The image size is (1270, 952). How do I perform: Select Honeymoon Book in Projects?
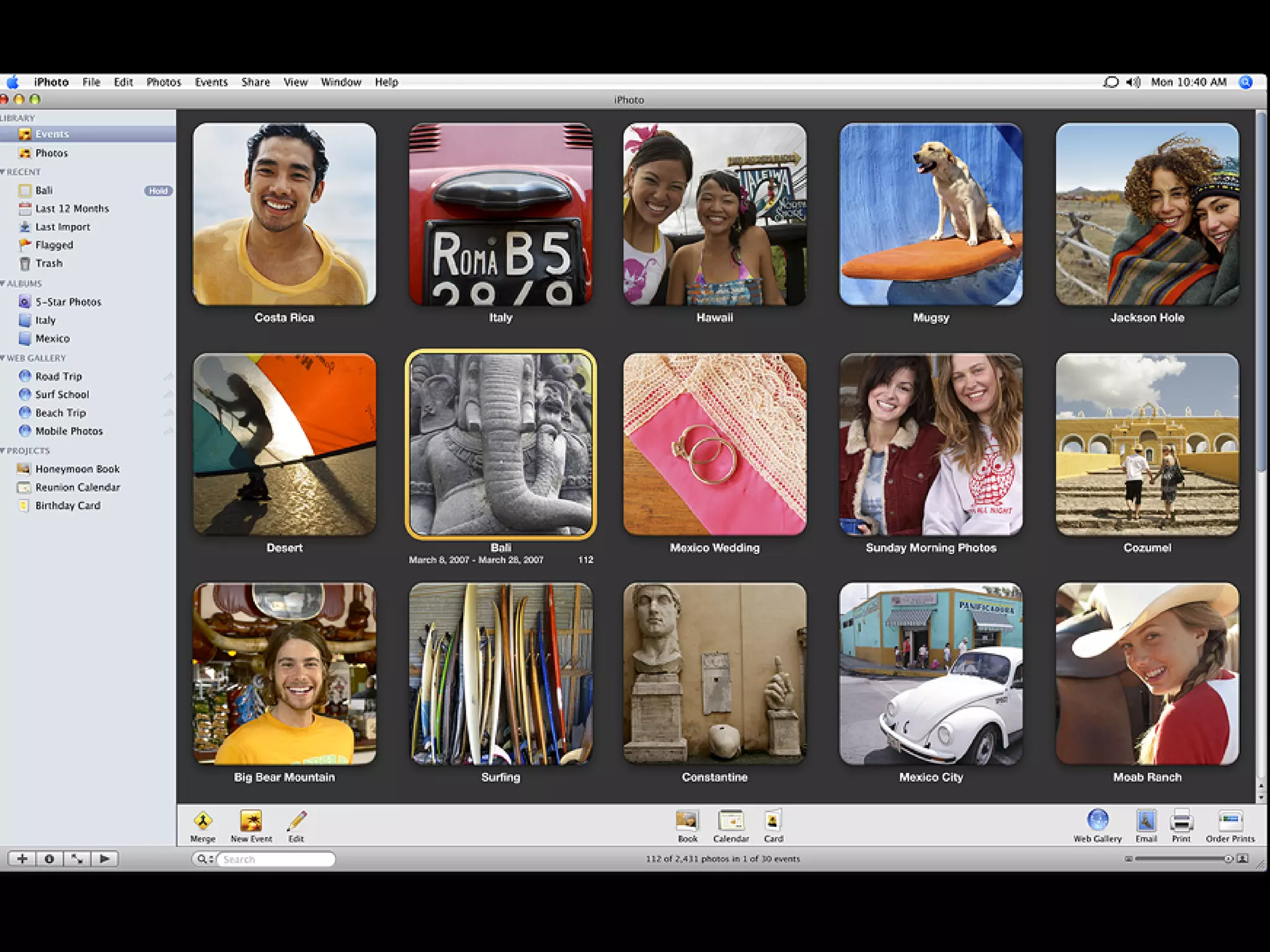point(77,469)
